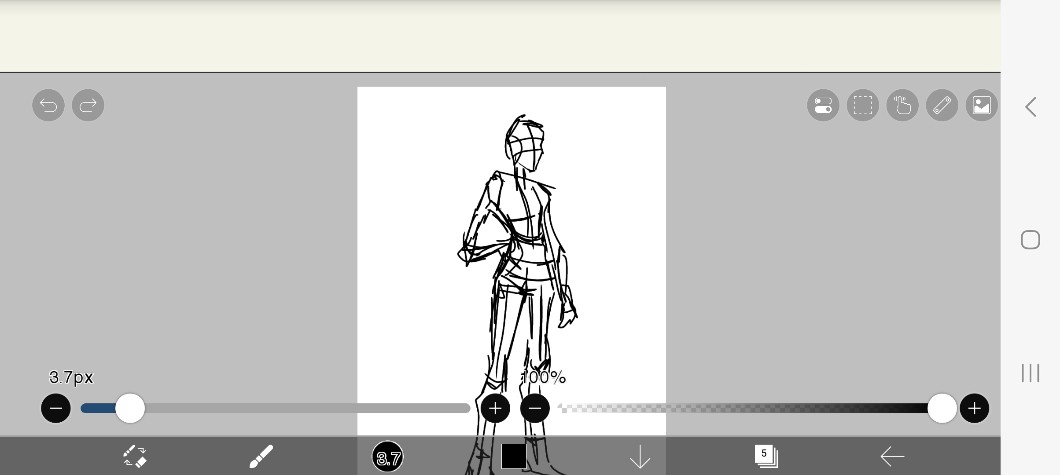Screen dimensions: 1060x475
Task: Click the back arrow in bottom toolbar
Action: 892,457
